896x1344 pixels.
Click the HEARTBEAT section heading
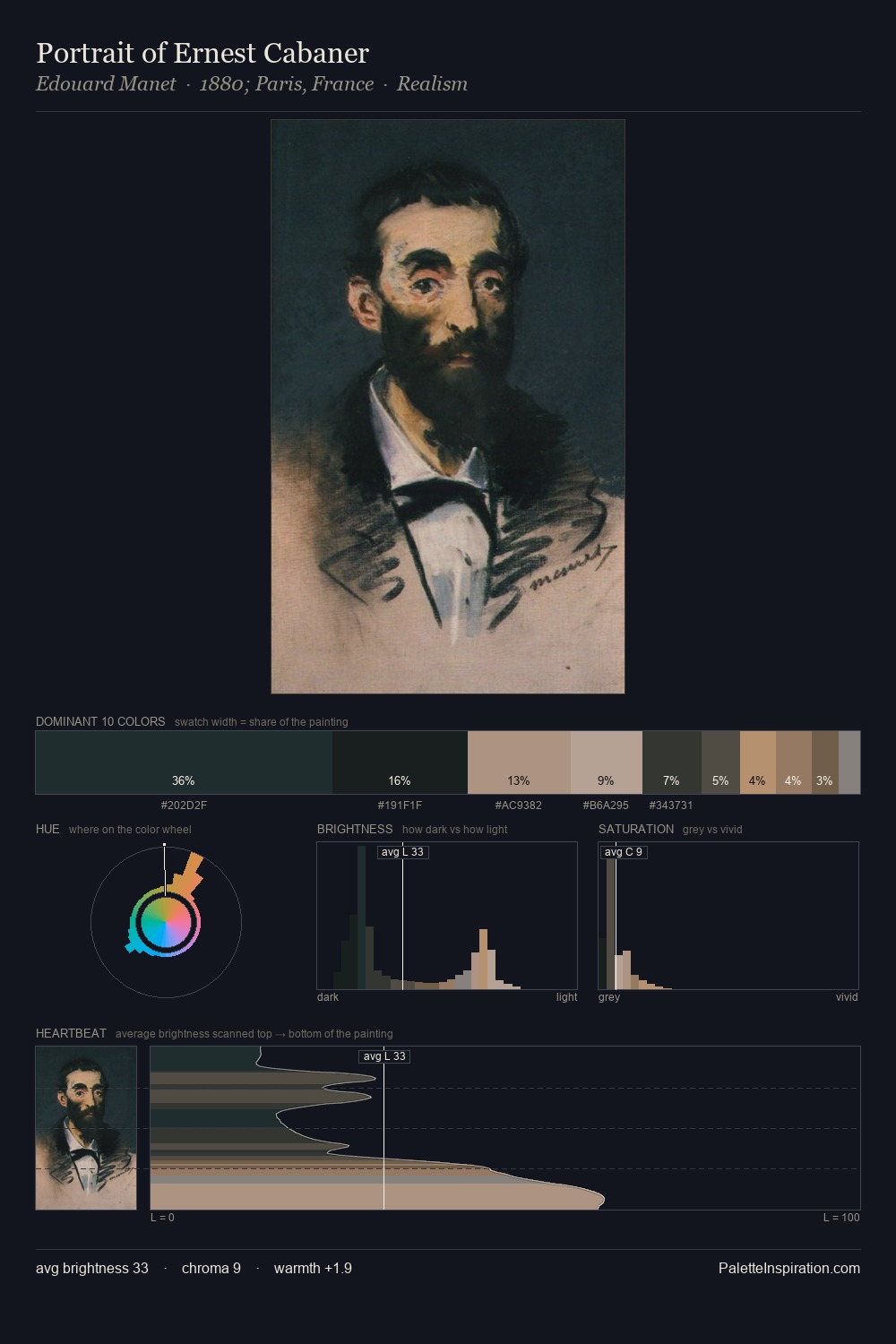point(71,1033)
